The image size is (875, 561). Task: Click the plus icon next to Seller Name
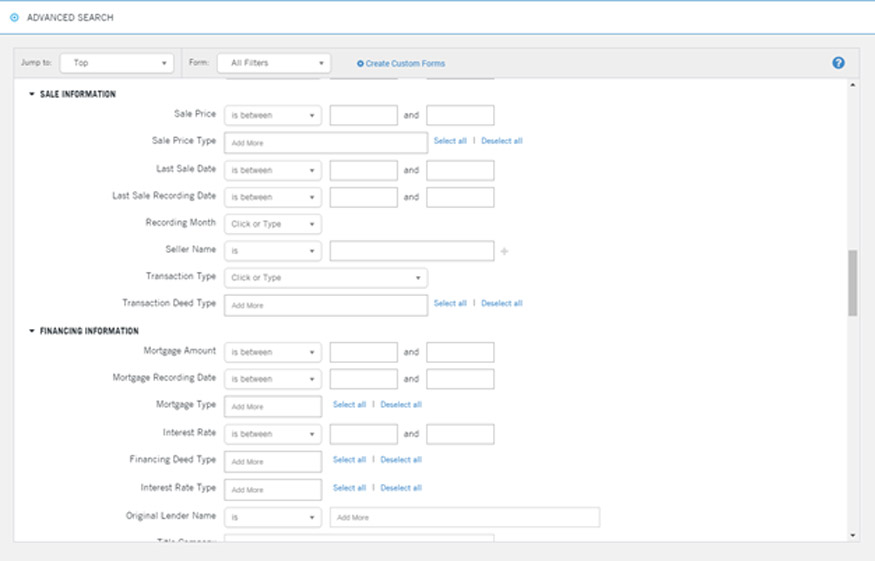tap(504, 251)
